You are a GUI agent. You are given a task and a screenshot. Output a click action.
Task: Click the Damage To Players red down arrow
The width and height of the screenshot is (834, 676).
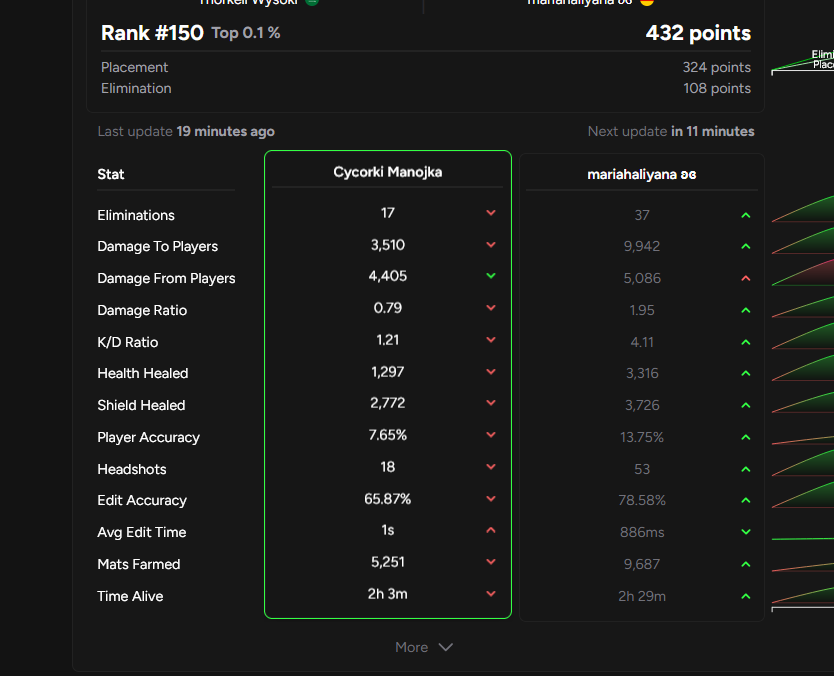coord(491,245)
